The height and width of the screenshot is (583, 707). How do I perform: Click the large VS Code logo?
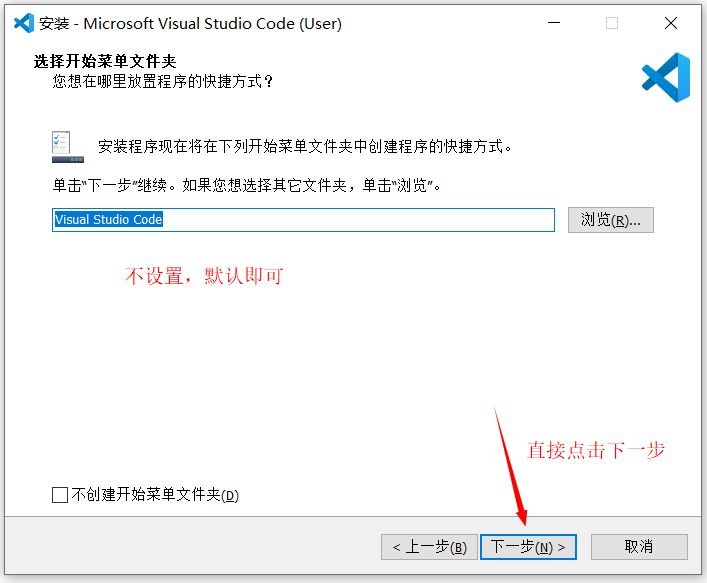pyautogui.click(x=666, y=77)
